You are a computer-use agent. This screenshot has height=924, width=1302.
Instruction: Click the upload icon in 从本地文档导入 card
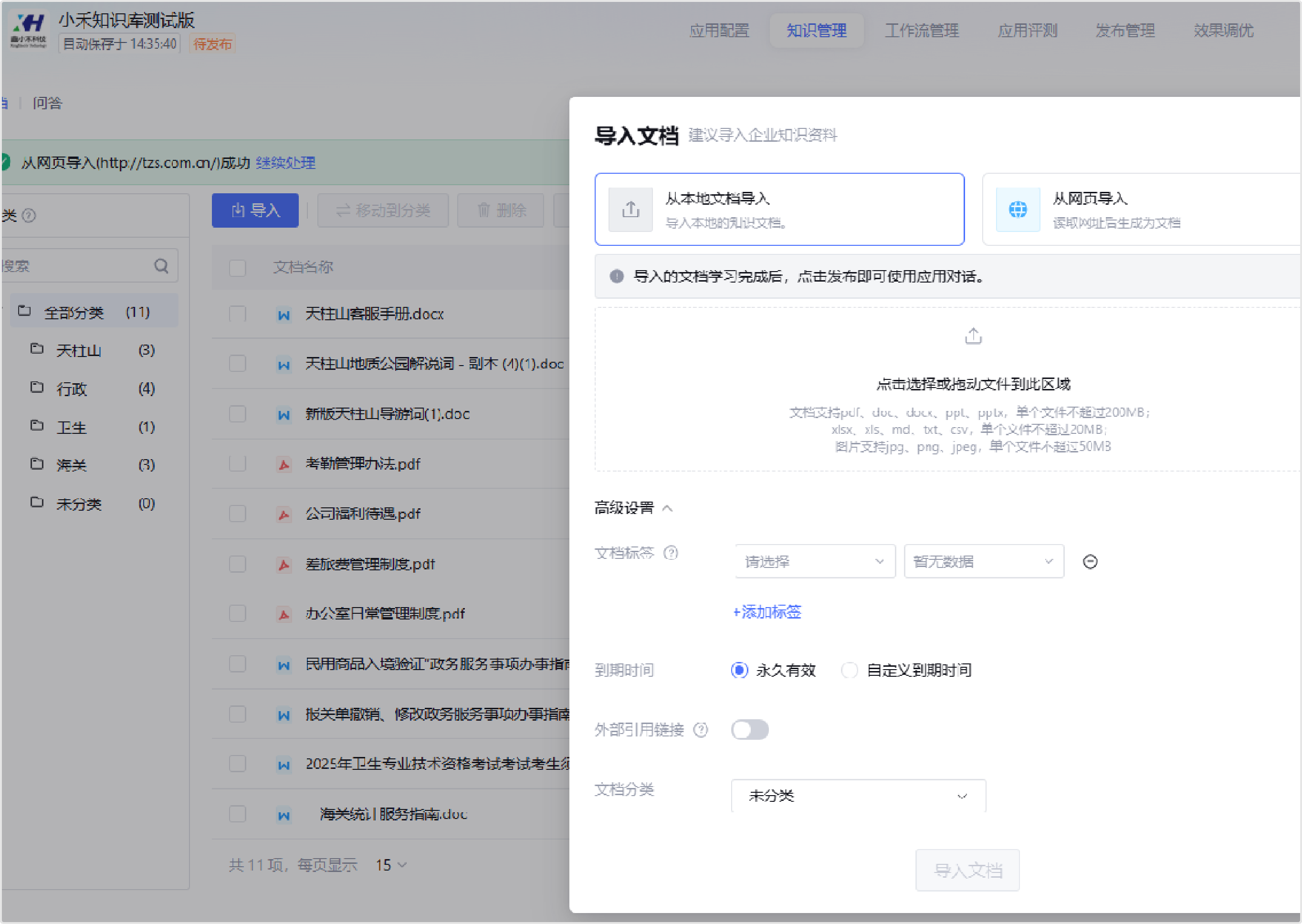click(630, 208)
